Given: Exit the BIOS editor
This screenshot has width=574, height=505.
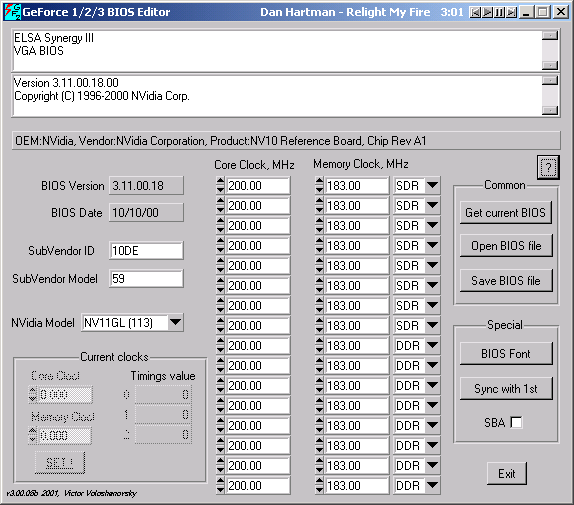Looking at the screenshot, I should (x=507, y=474).
